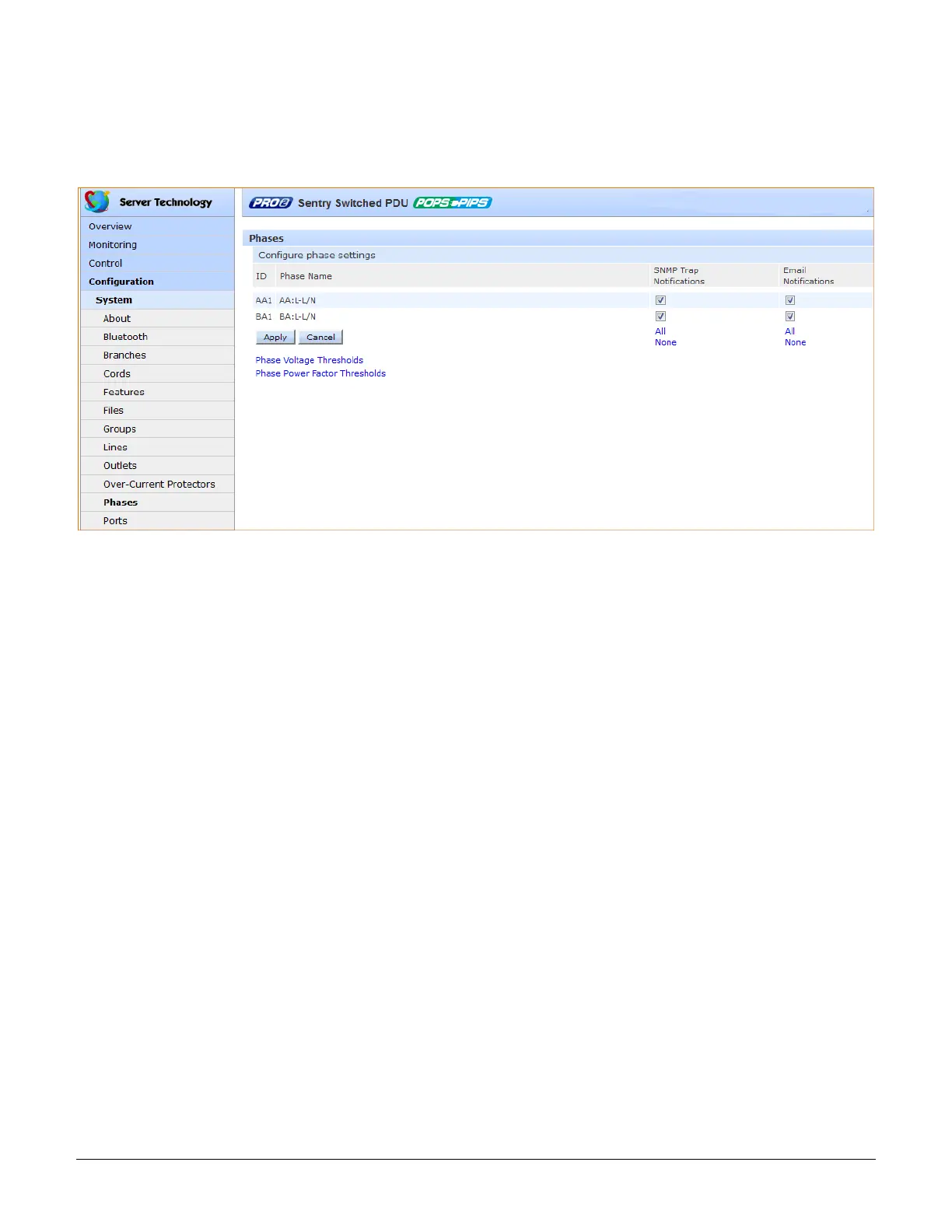Screen dimensions: 952x1232
Task: Click the BA1 phase ID cell
Action: tap(264, 317)
